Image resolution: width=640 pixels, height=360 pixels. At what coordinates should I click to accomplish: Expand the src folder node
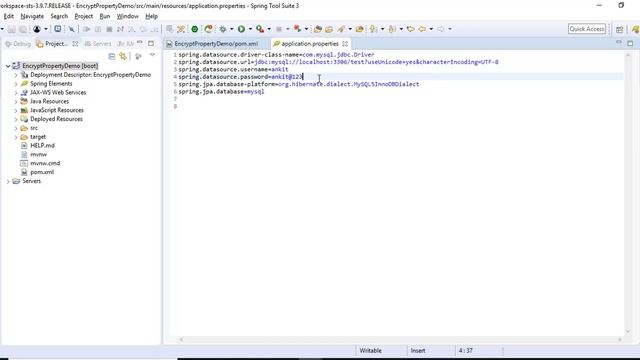16,128
